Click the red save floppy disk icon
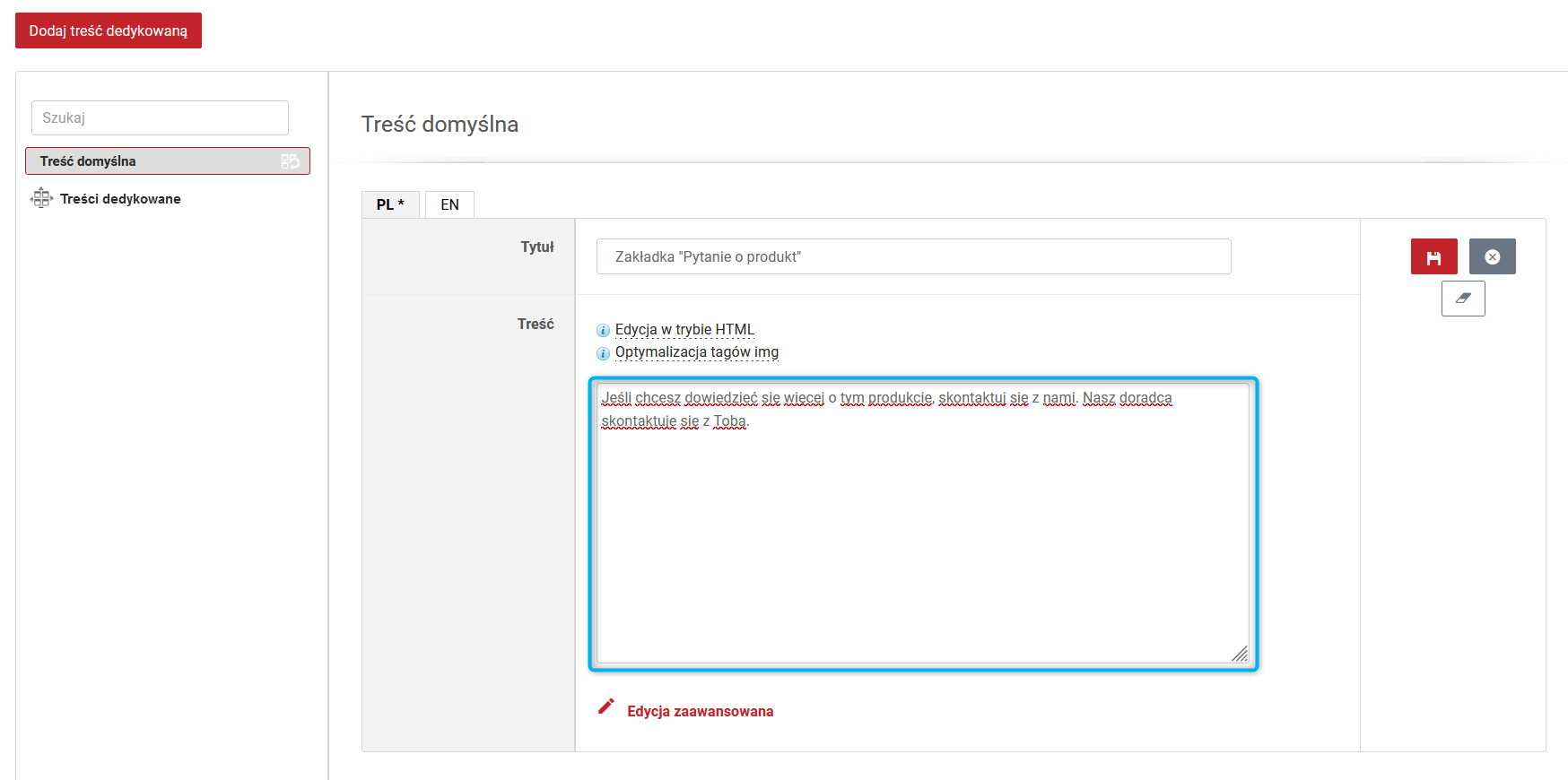Viewport: 1568px width, 780px height. point(1433,256)
